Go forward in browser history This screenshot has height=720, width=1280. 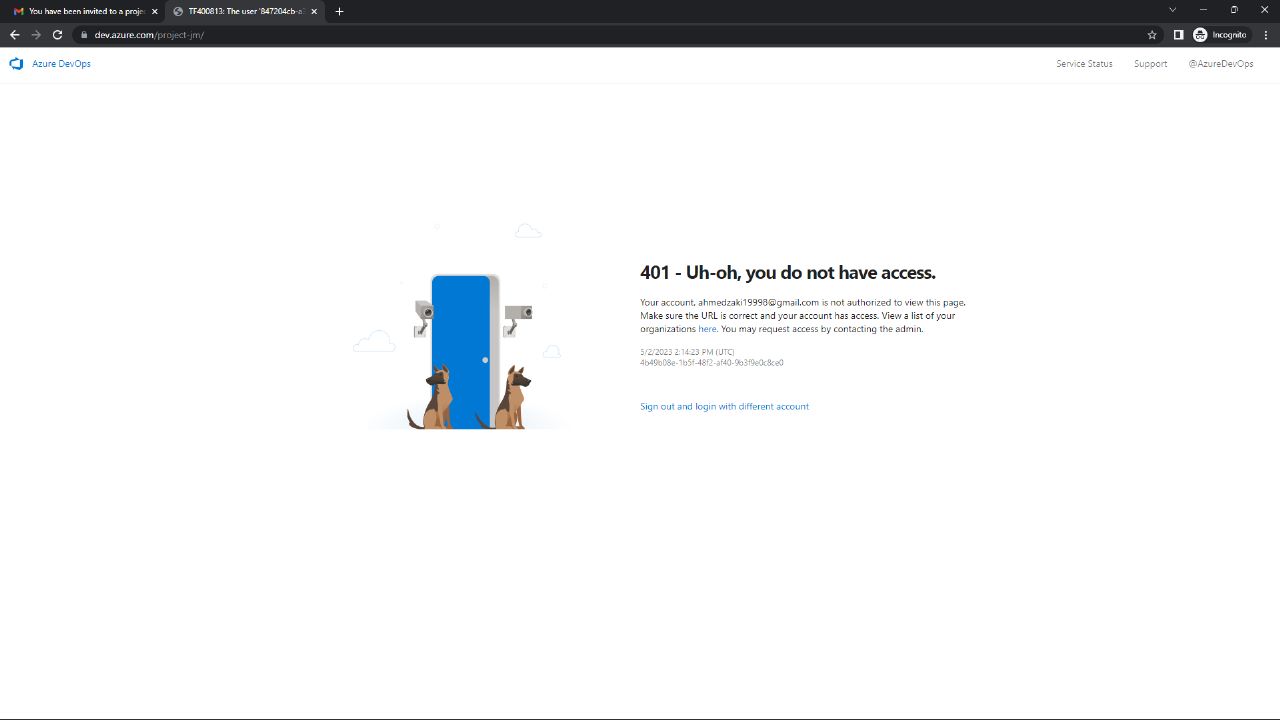pyautogui.click(x=36, y=34)
